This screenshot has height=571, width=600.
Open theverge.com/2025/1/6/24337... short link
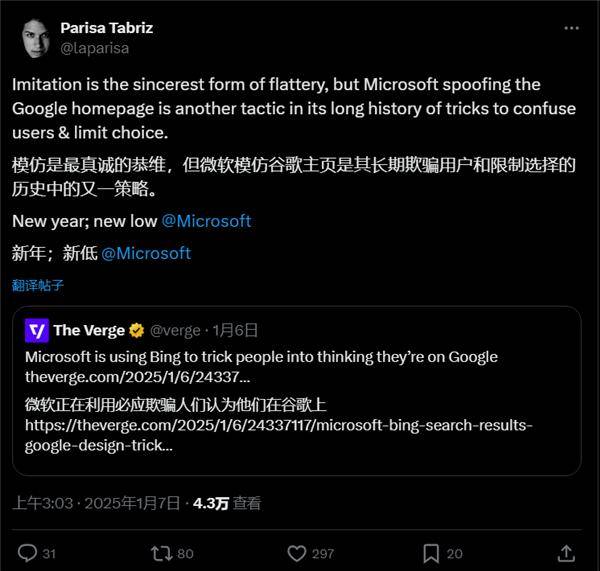tap(137, 377)
